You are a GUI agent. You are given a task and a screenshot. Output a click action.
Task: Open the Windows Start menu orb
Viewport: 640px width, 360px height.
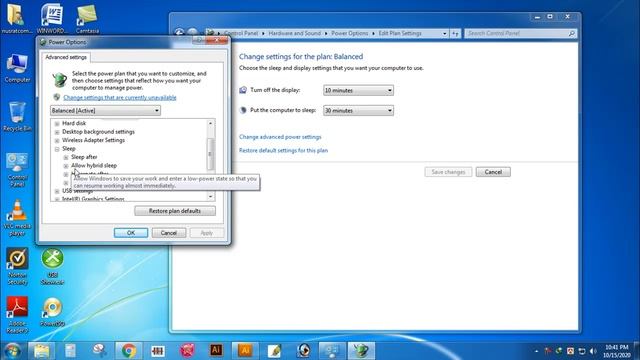pos(12,350)
